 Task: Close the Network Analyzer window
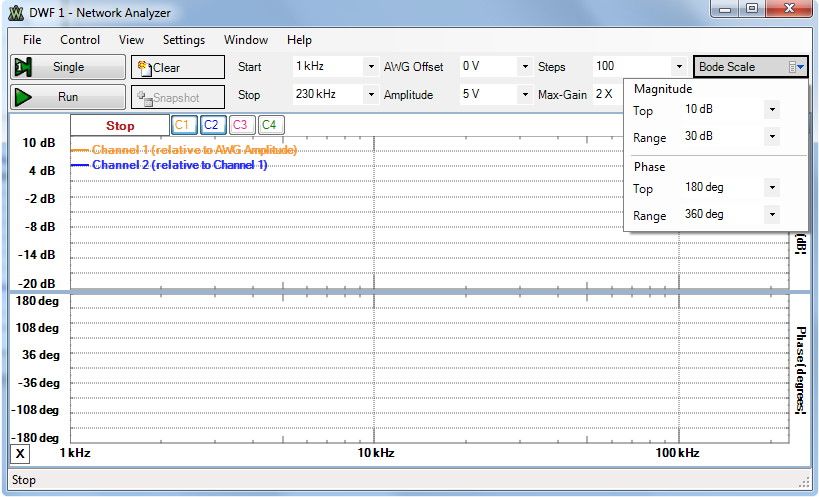(x=790, y=9)
